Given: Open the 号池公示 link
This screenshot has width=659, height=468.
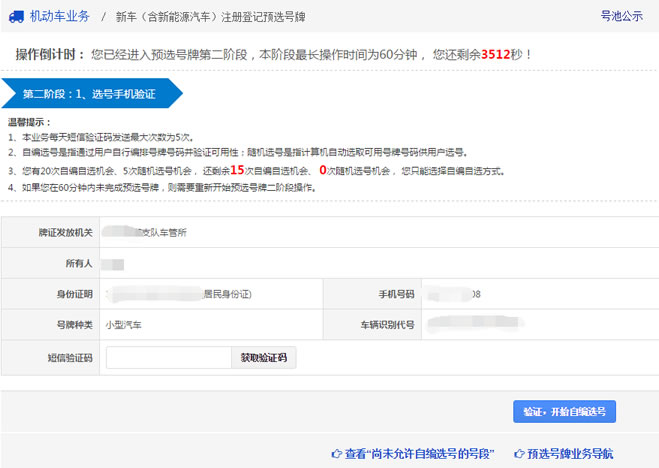Looking at the screenshot, I should tap(621, 16).
